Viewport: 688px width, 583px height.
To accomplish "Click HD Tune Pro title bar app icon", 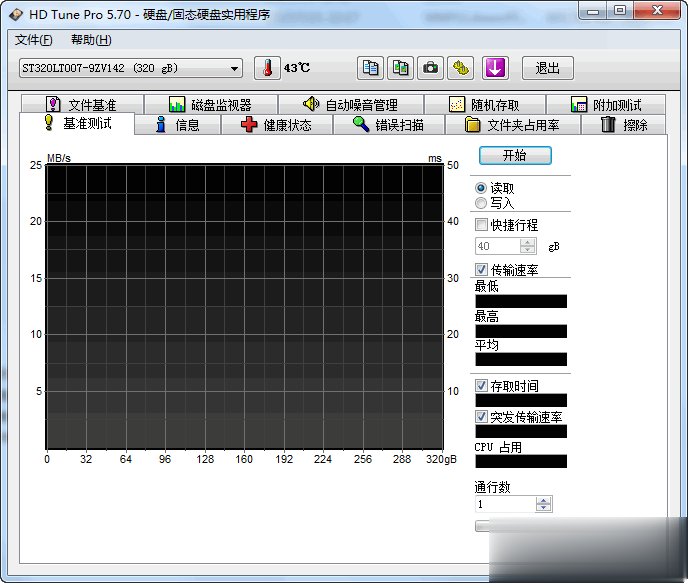I will point(16,14).
